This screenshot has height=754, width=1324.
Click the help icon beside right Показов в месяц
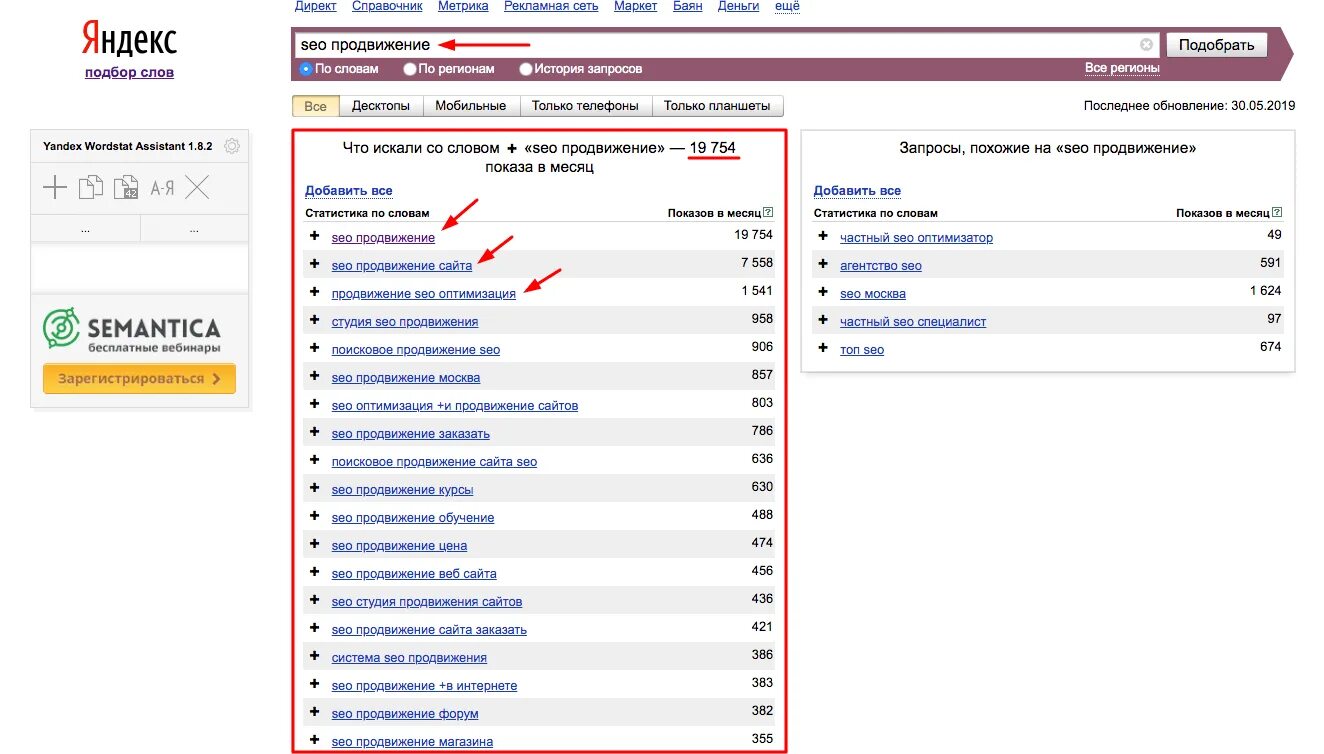1277,213
